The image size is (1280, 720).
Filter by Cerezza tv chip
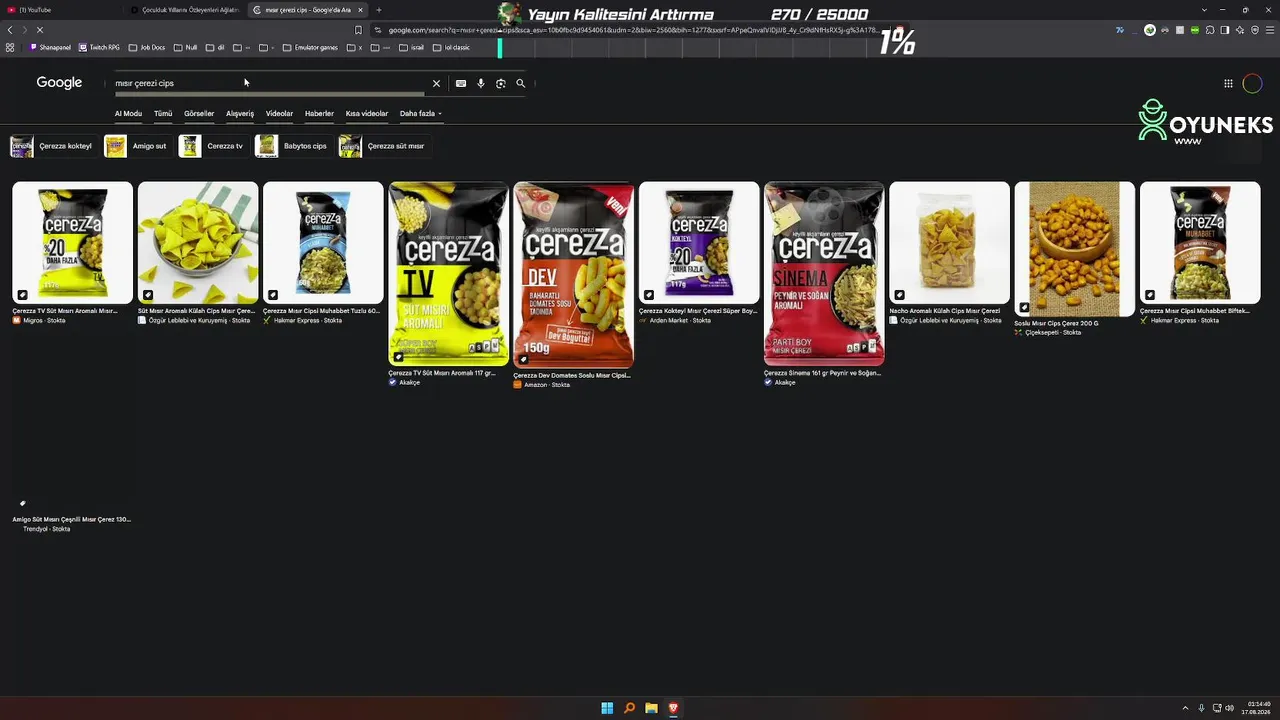[212, 146]
